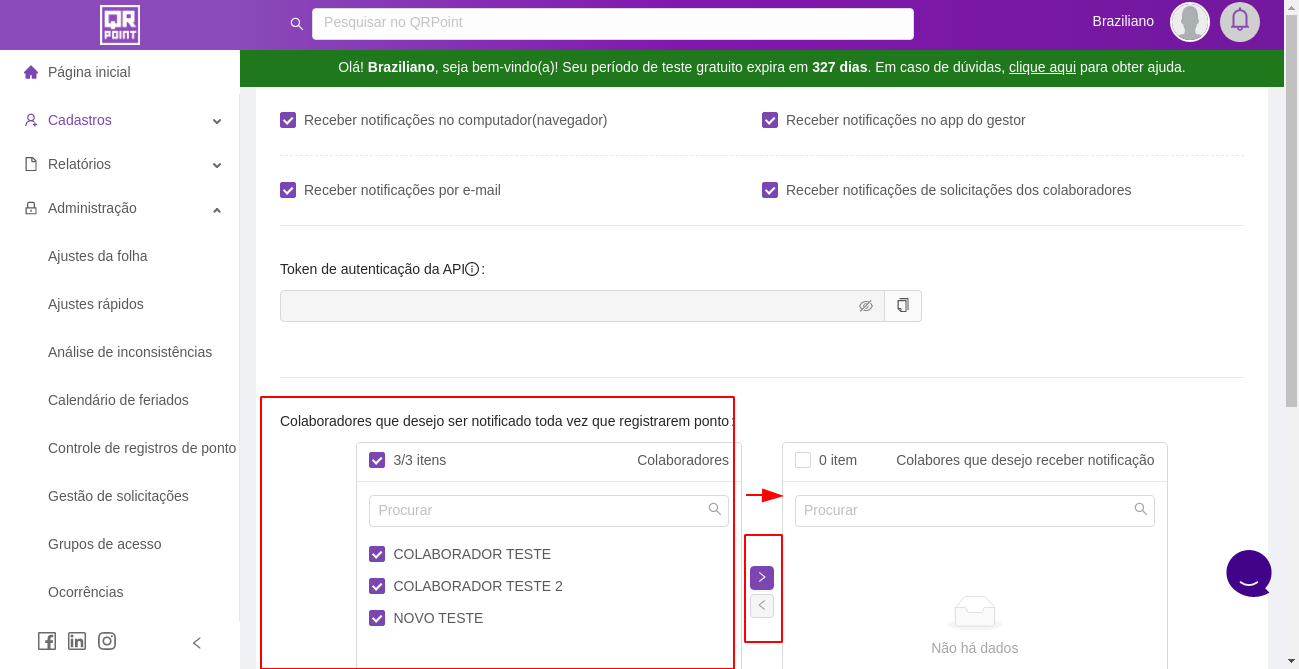
Task: Open the LinkedIn icon link
Action: (77, 642)
